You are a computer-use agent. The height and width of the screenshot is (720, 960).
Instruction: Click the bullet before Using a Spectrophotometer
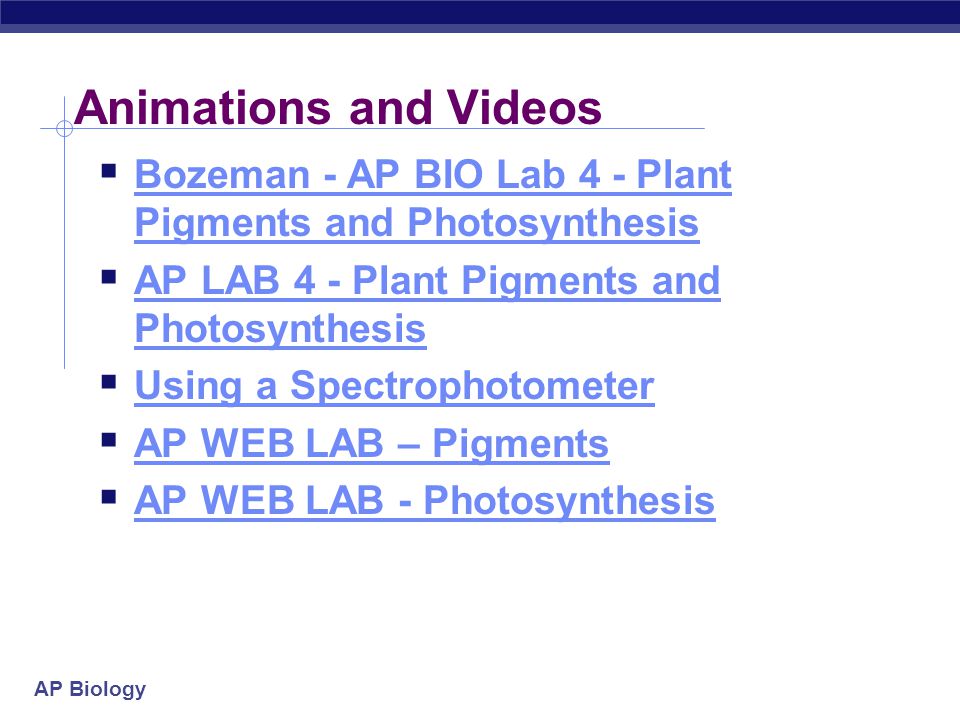pyautogui.click(x=109, y=383)
